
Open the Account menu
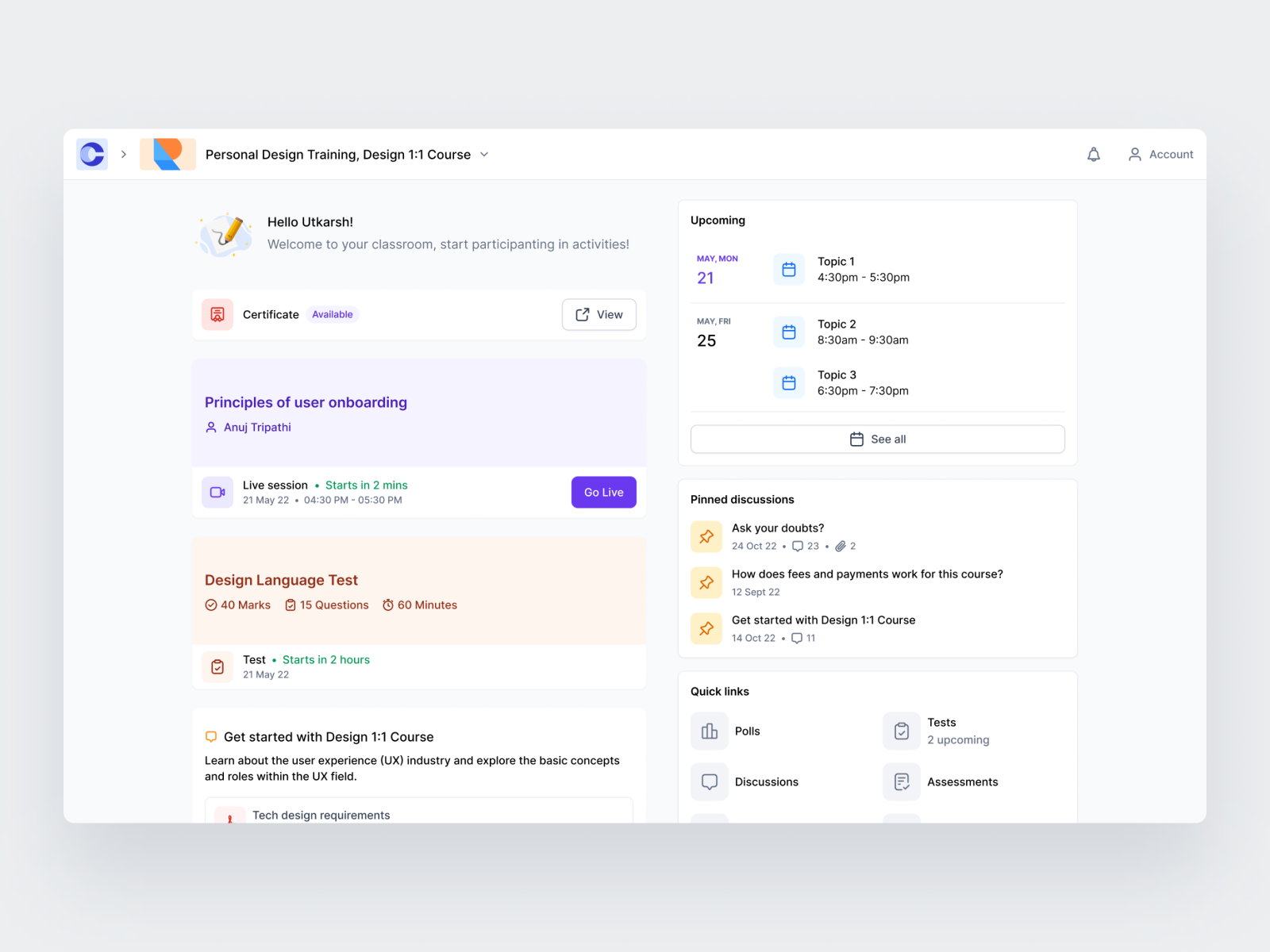pos(1160,154)
